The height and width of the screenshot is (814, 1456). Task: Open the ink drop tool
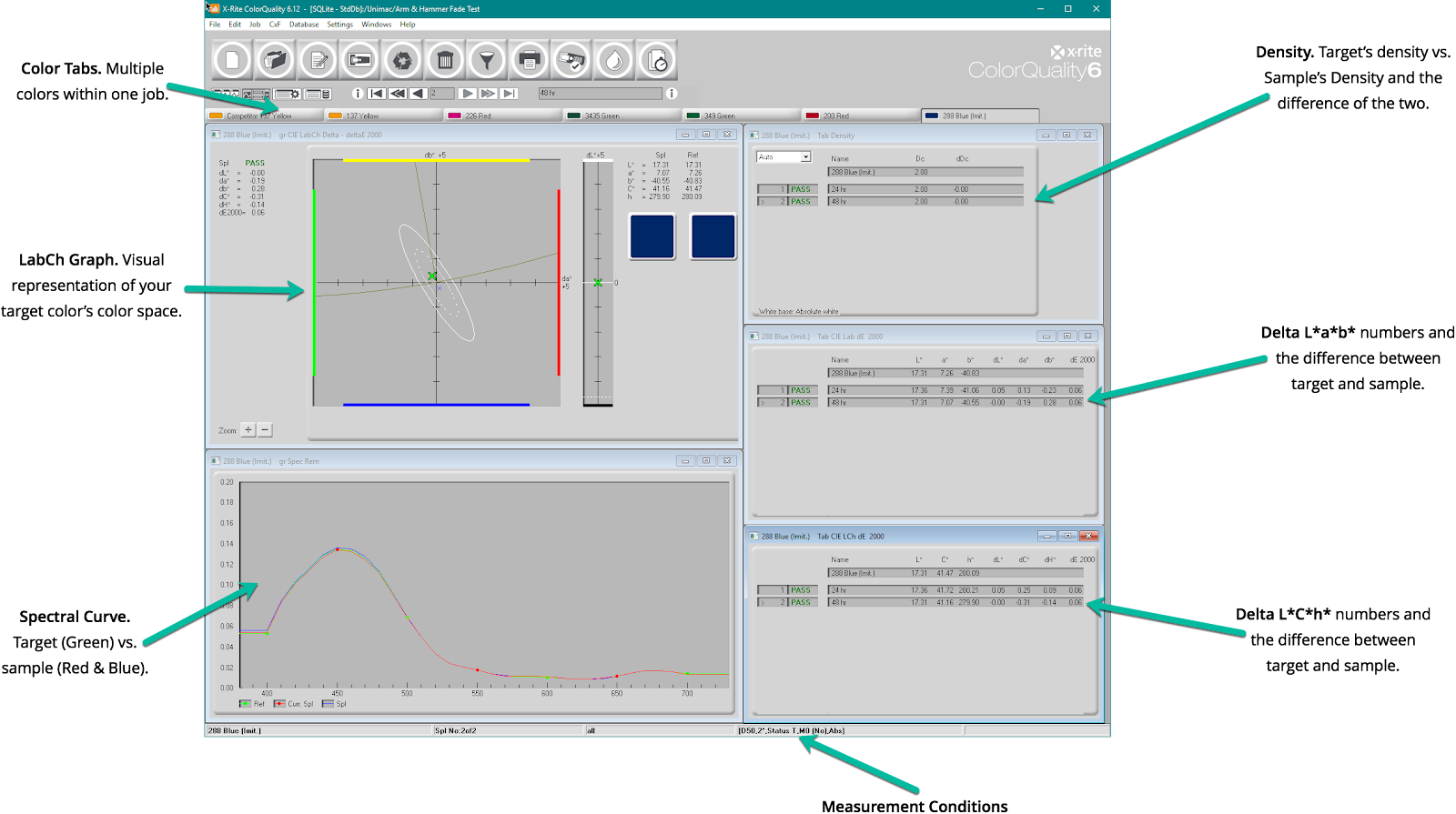pos(614,61)
